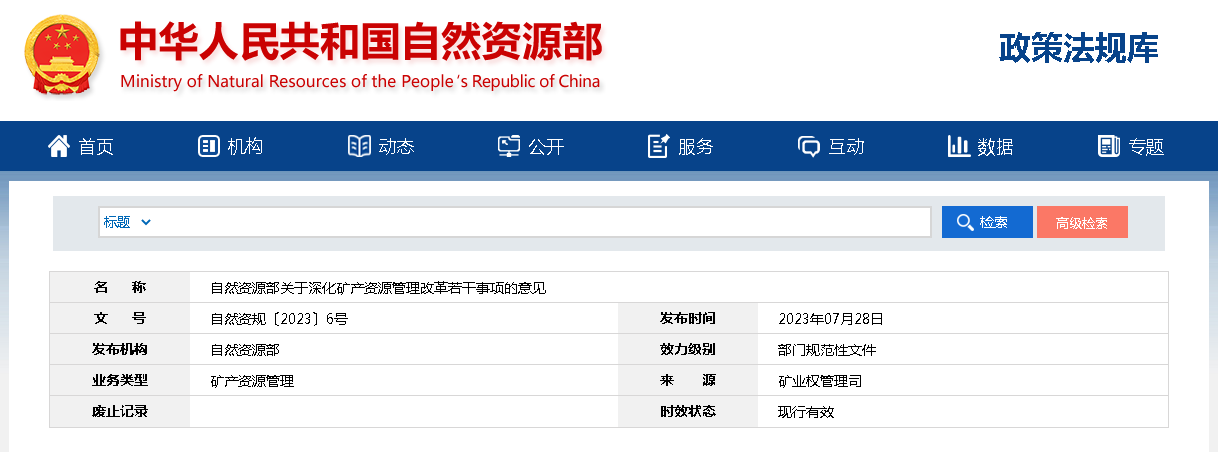Click the 动态 open book icon
Viewport: 1218px width, 452px height.
[359, 146]
